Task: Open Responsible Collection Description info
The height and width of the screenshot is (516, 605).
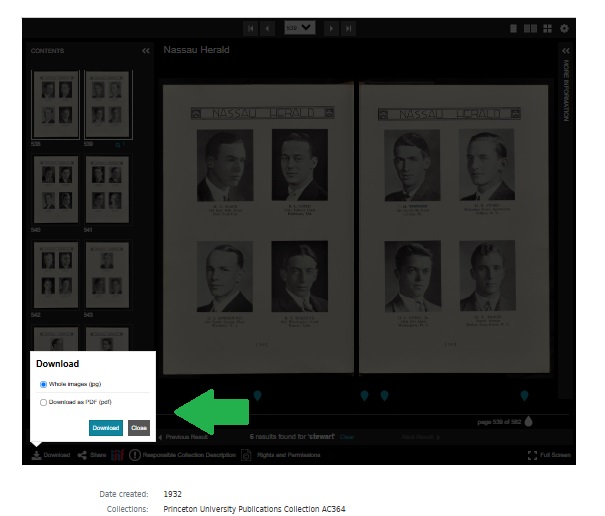Action: (x=182, y=455)
